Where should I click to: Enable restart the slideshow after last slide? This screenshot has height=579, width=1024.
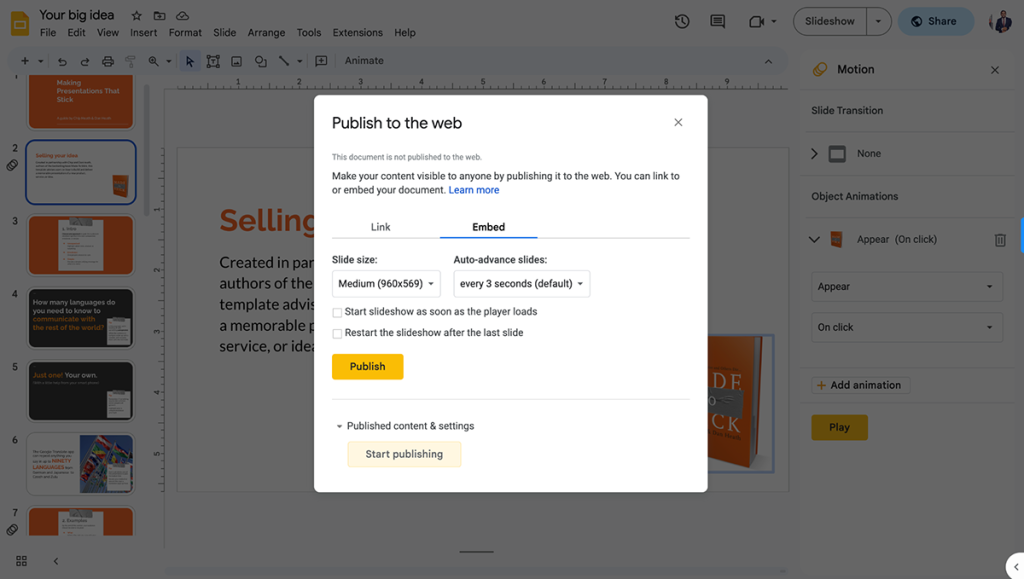337,334
